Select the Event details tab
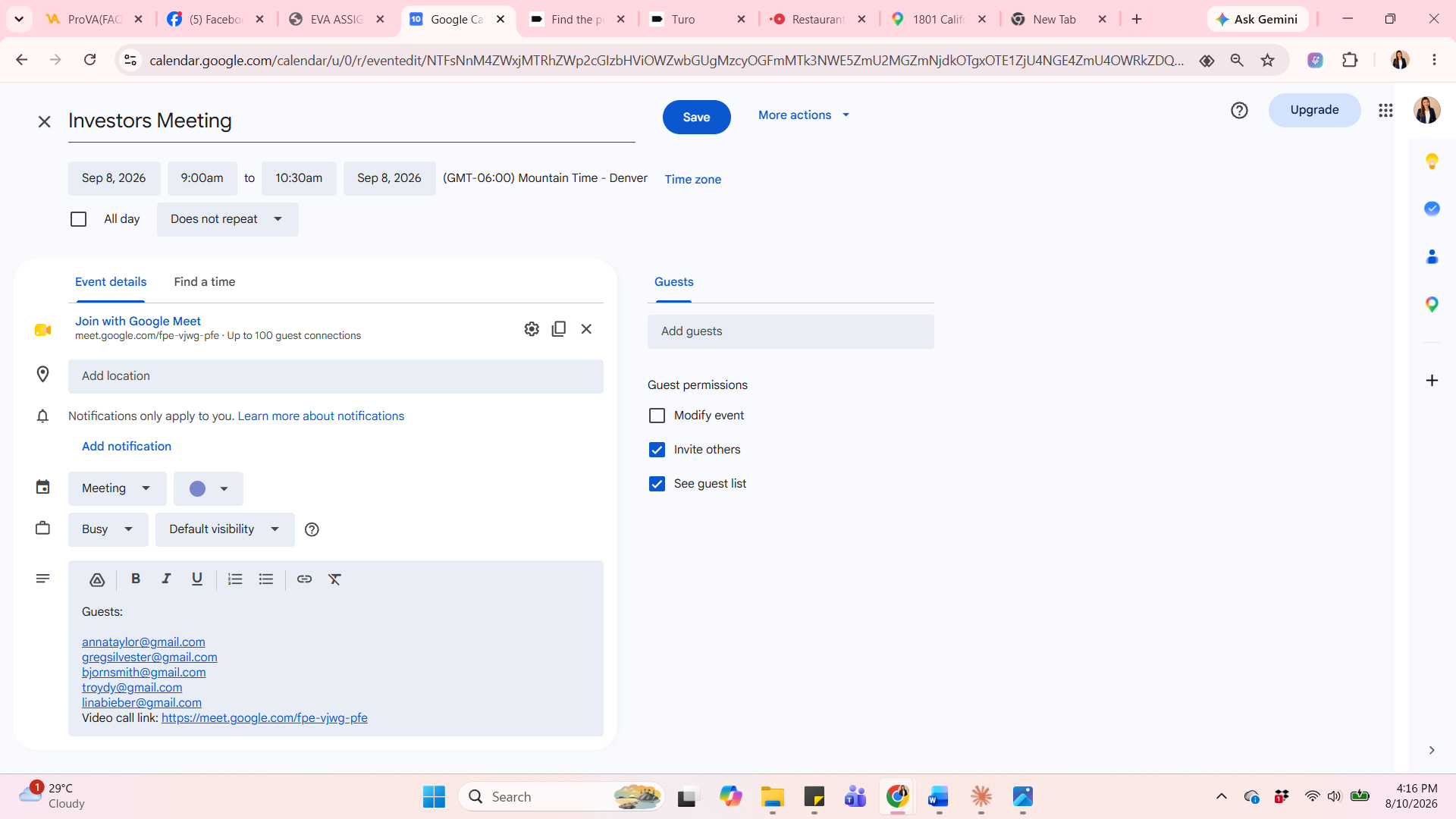The height and width of the screenshot is (819, 1456). point(111,282)
